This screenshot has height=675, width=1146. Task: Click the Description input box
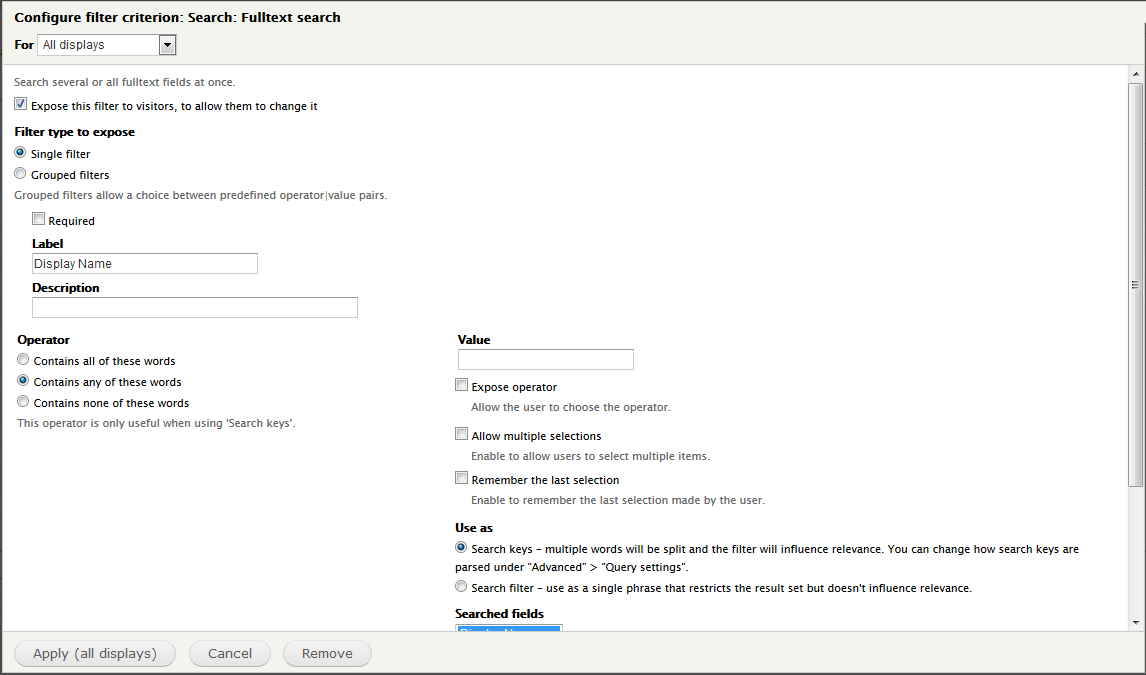(x=194, y=307)
